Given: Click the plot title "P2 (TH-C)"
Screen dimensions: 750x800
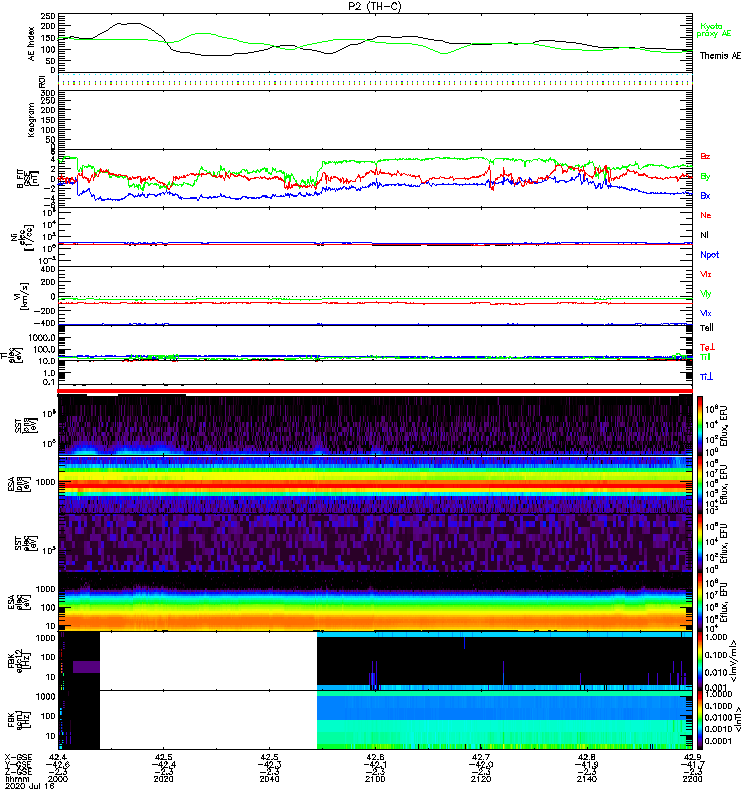Looking at the screenshot, I should (374, 6).
